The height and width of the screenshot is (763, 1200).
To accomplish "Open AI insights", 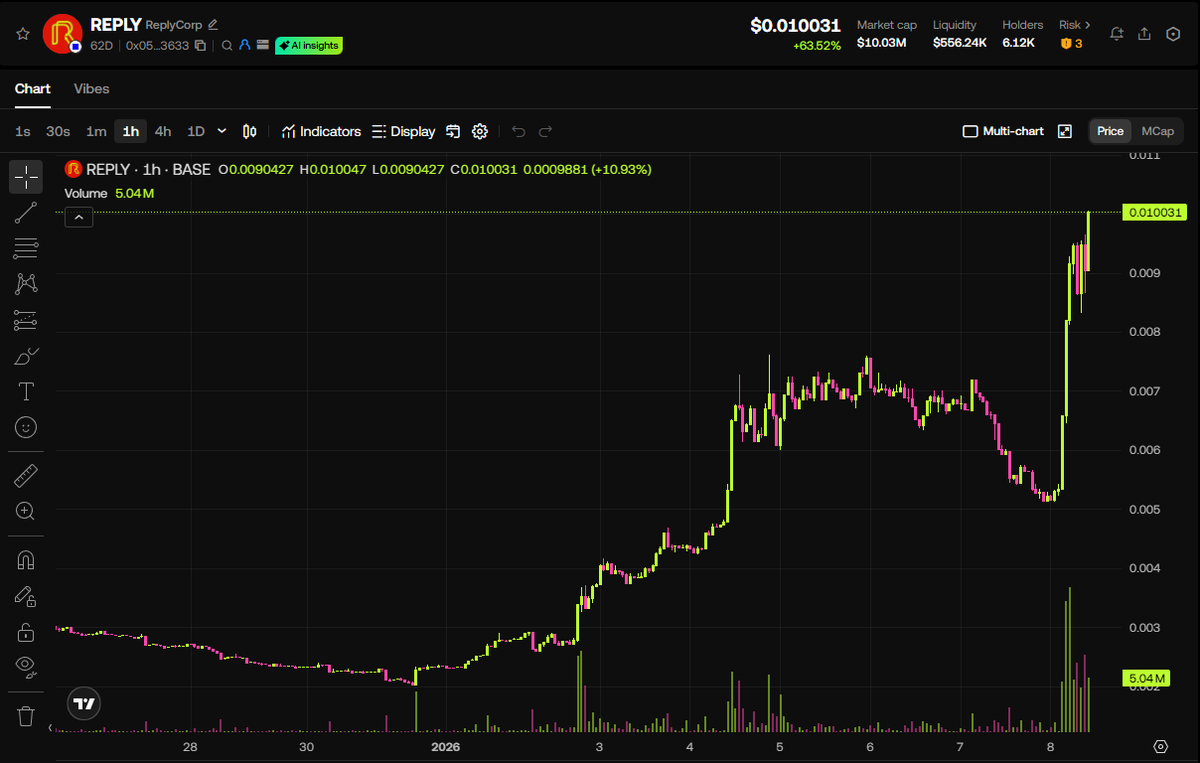I will pyautogui.click(x=309, y=45).
